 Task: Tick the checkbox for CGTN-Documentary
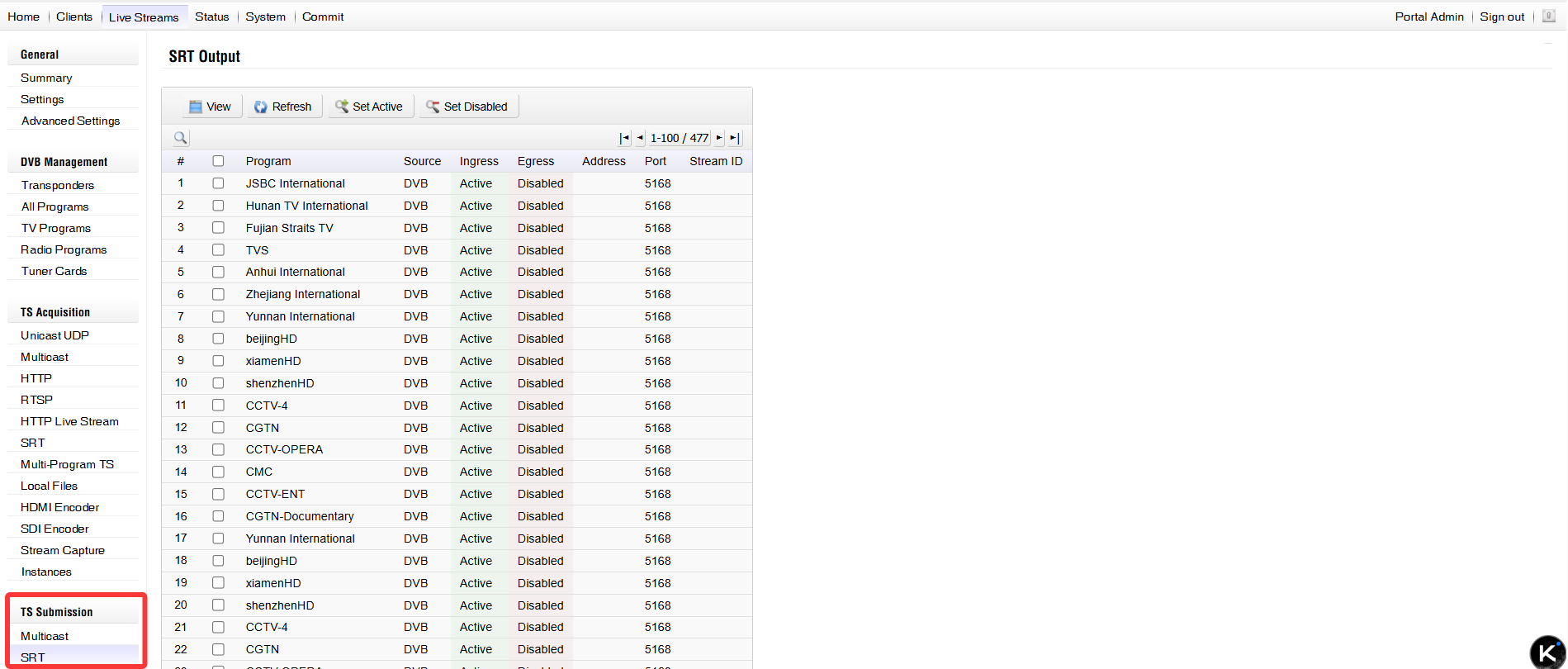click(x=218, y=516)
